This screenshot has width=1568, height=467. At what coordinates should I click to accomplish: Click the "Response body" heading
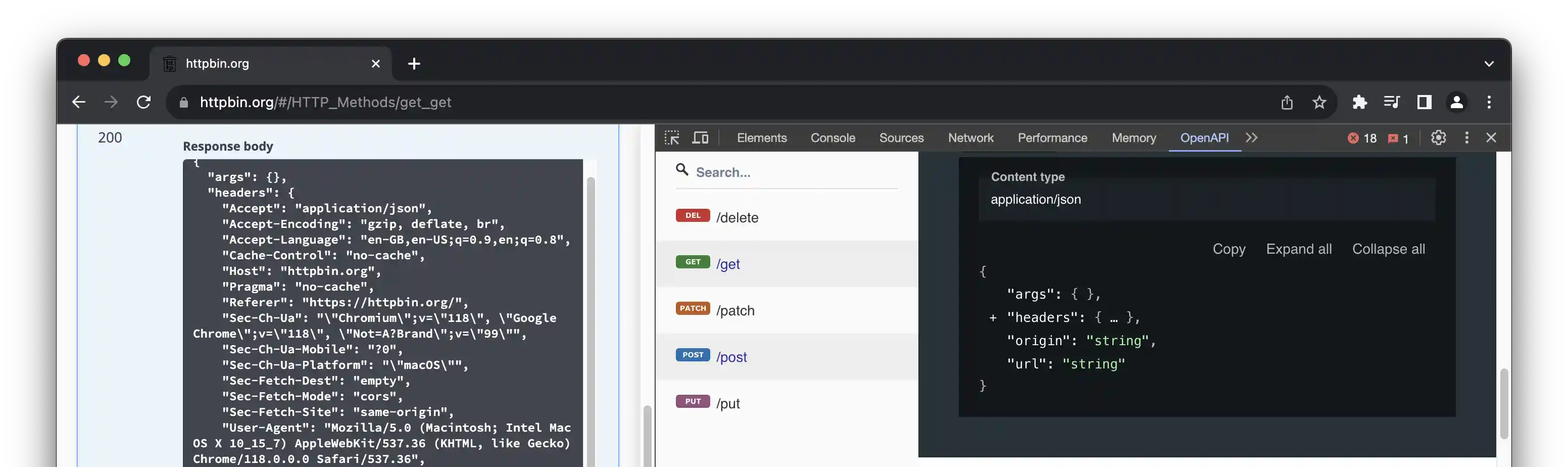[x=228, y=146]
